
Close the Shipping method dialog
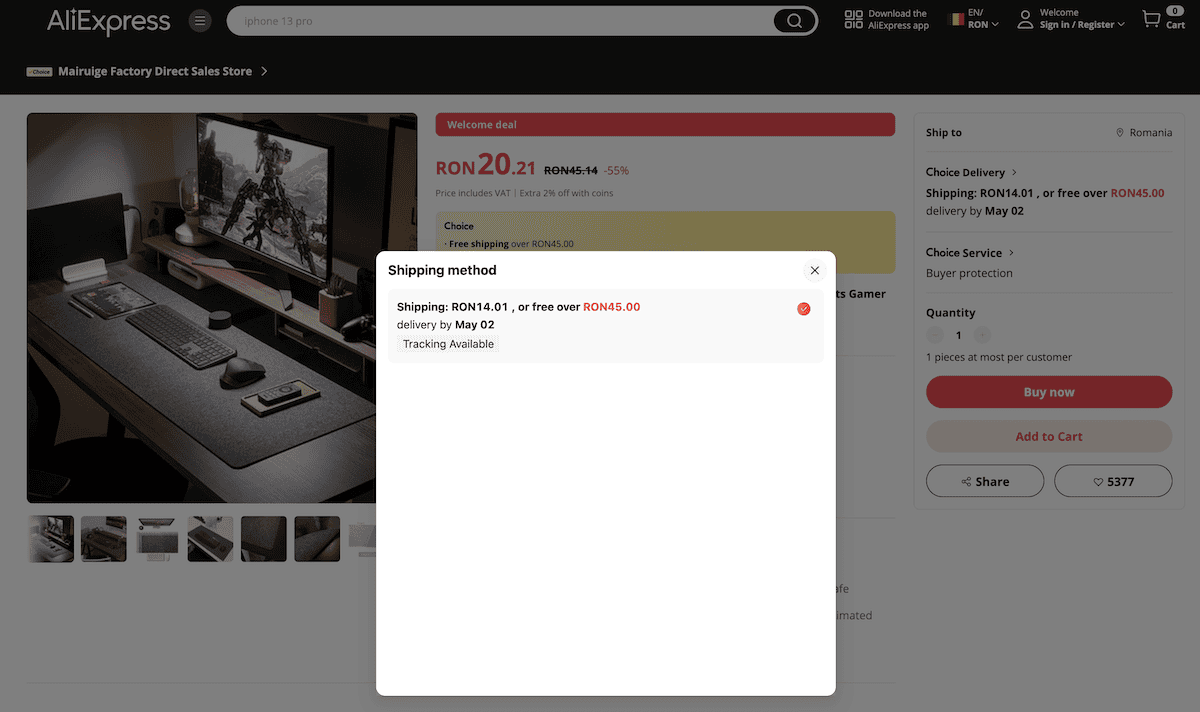coord(814,270)
